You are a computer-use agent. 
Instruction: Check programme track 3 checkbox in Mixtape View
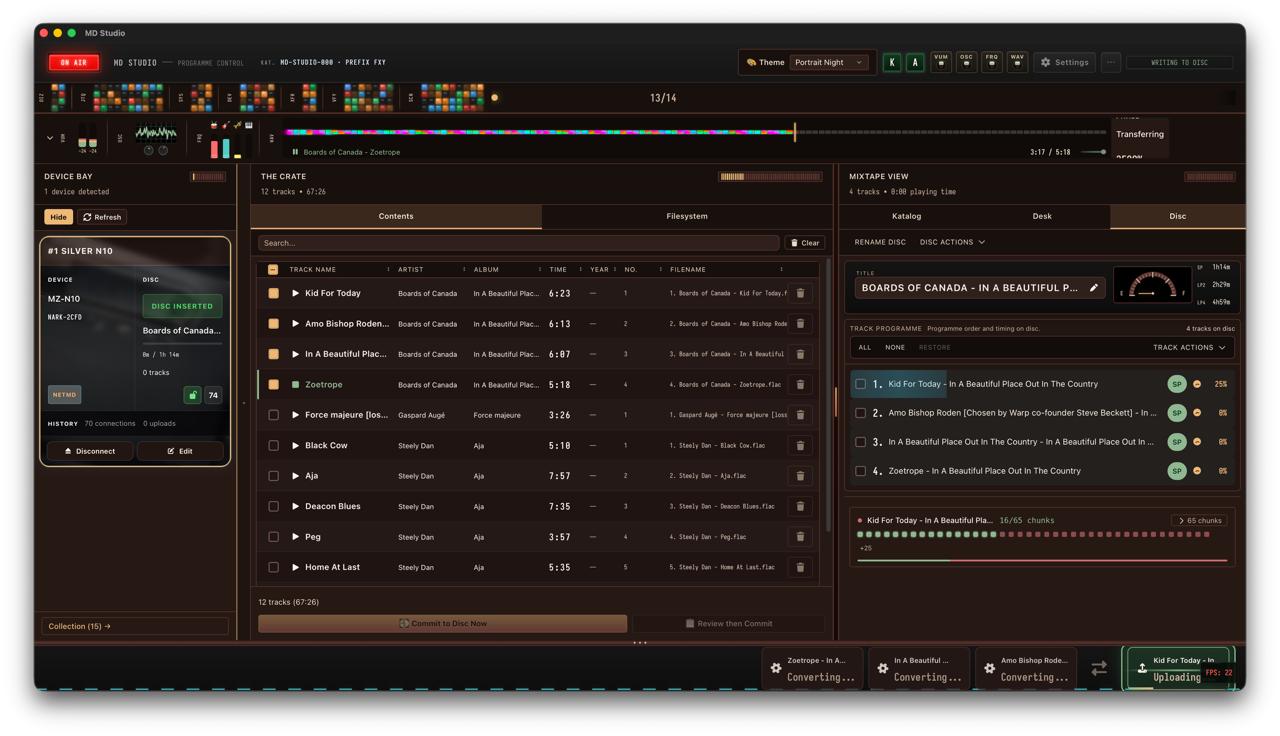(860, 442)
